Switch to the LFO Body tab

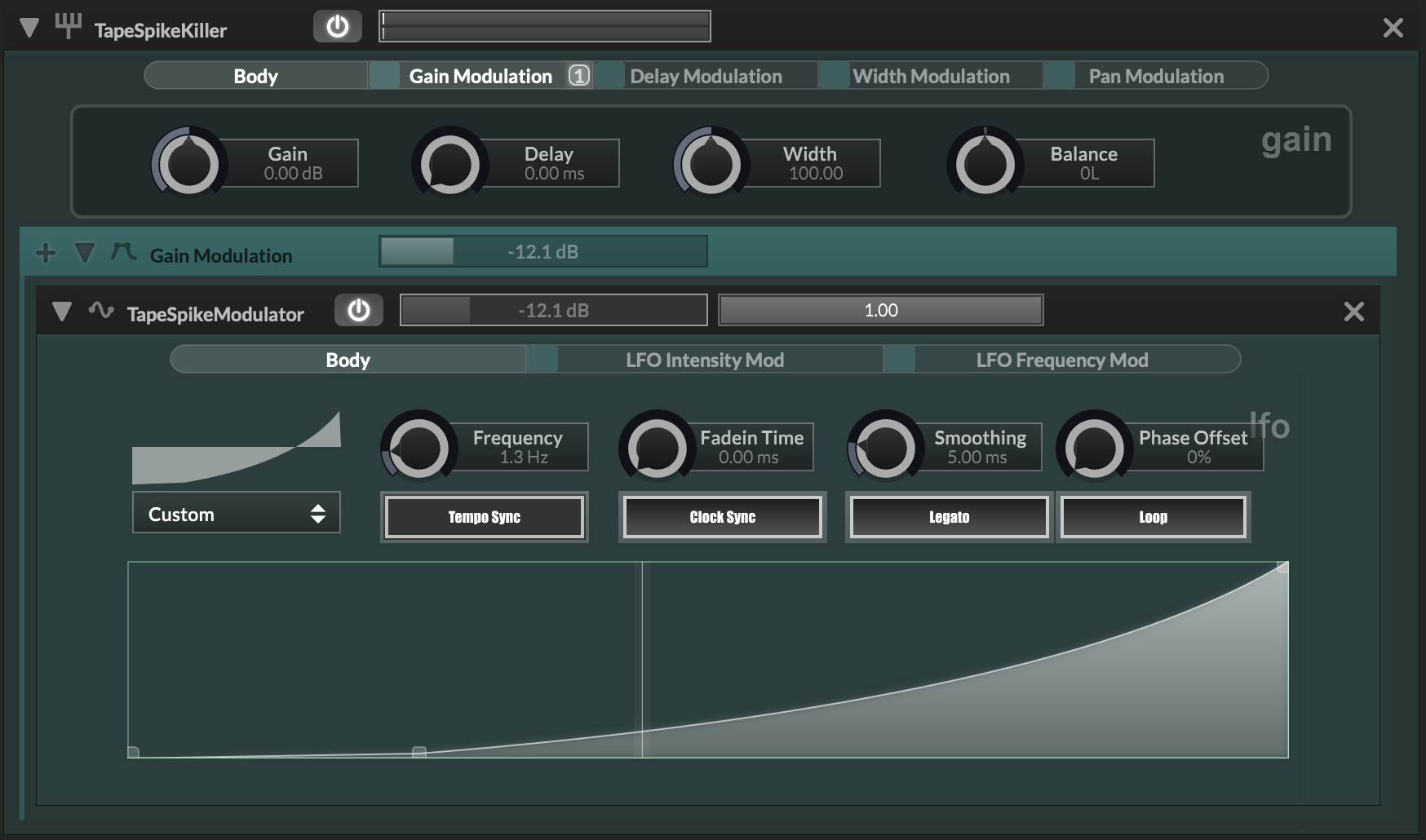click(348, 360)
